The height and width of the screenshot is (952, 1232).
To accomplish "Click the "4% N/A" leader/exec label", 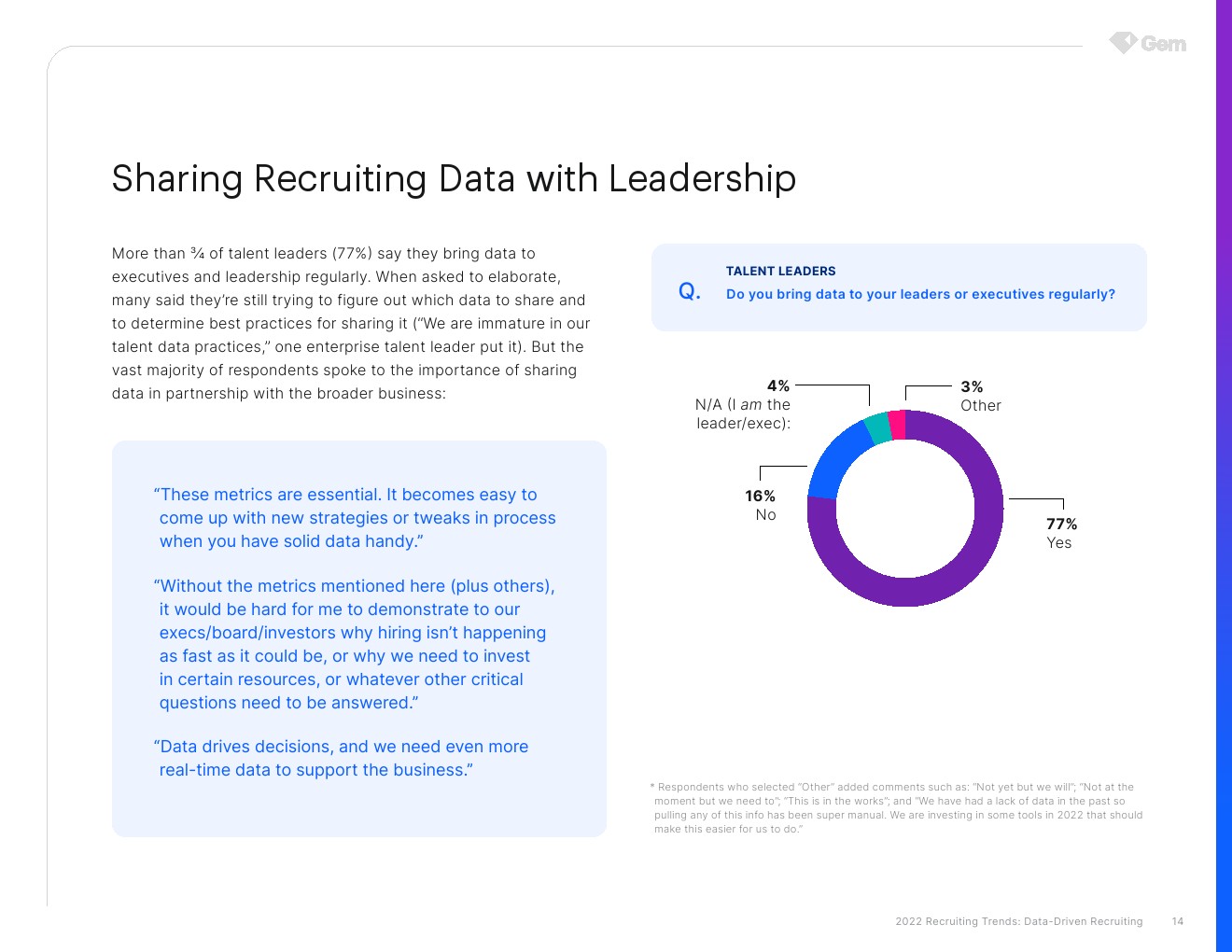I will [744, 404].
